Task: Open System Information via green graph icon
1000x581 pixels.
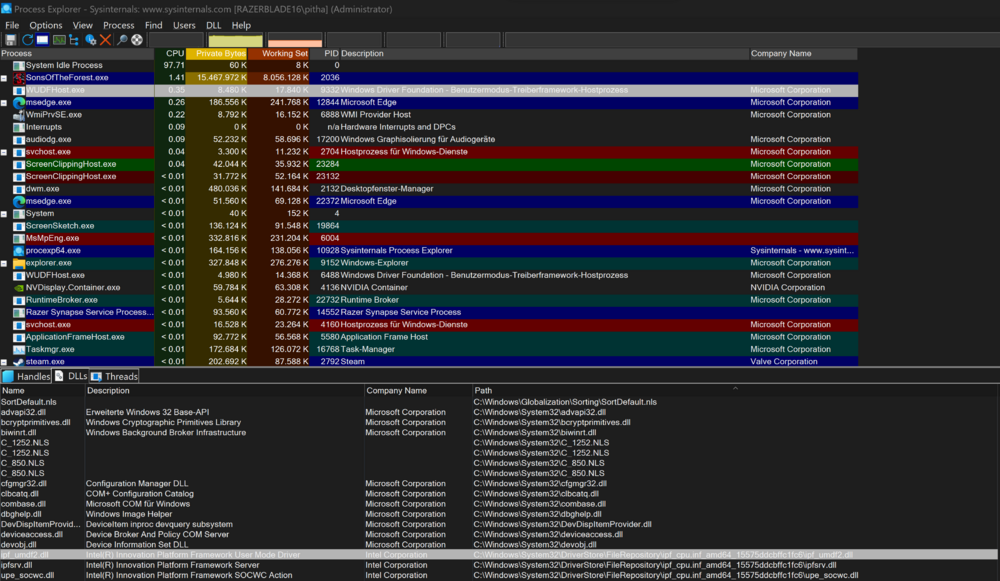Action: click(59, 40)
